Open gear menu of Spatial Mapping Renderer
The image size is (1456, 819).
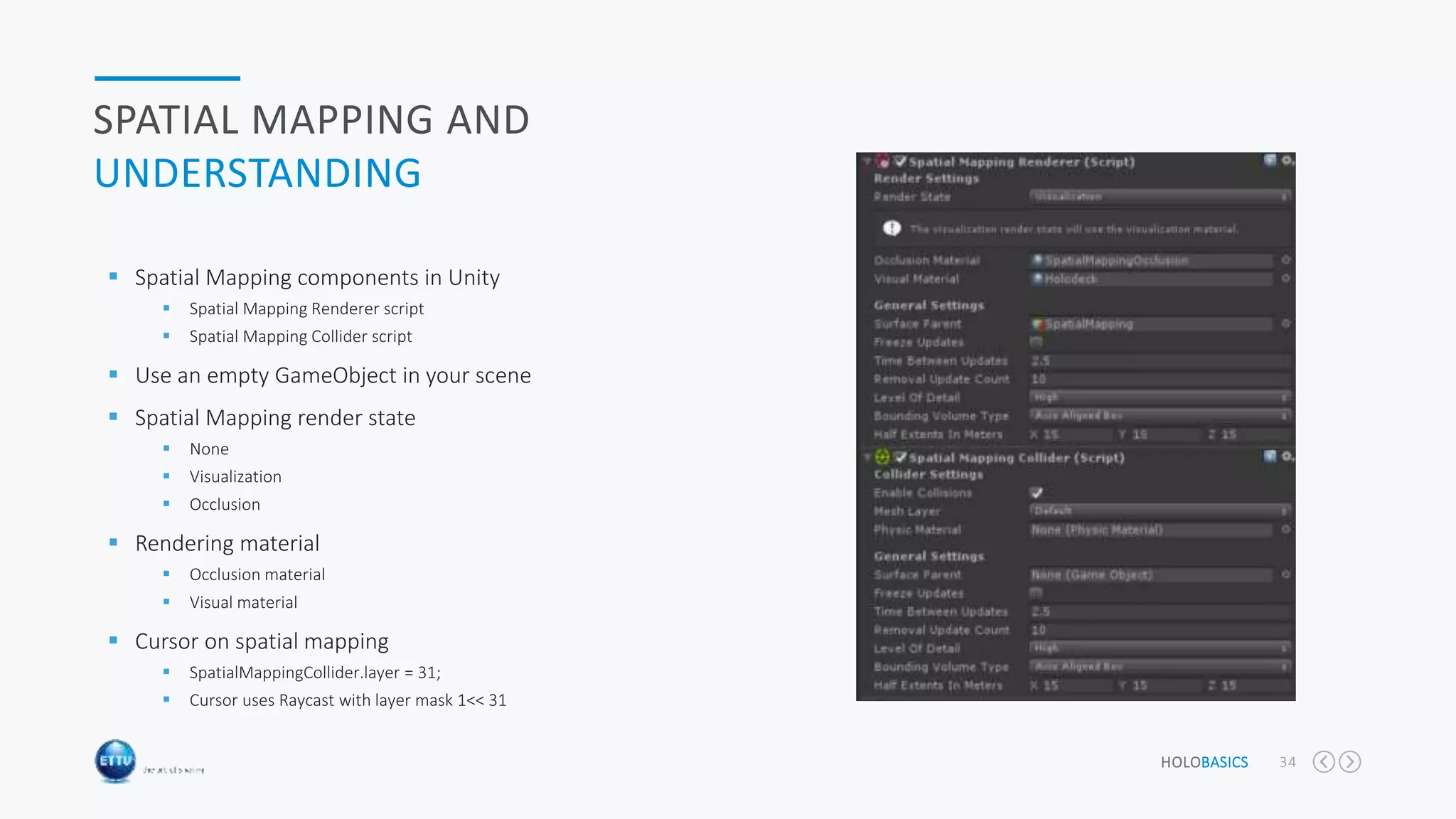(1287, 161)
